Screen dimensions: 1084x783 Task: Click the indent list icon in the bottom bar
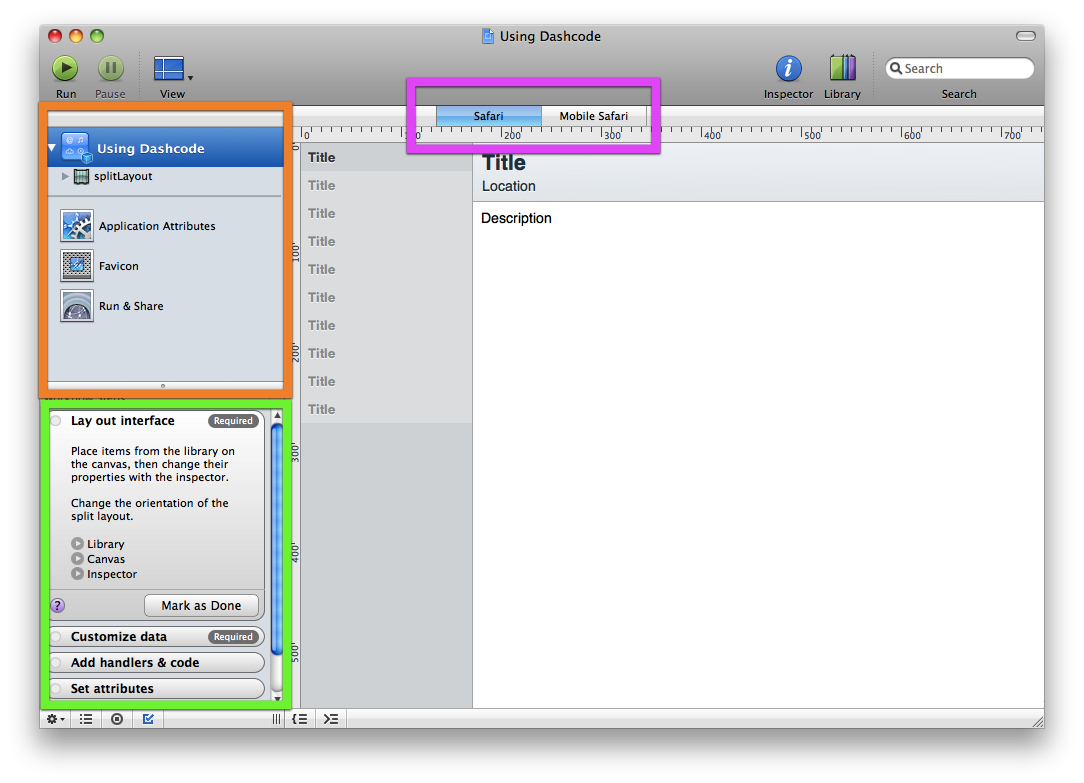click(x=331, y=719)
